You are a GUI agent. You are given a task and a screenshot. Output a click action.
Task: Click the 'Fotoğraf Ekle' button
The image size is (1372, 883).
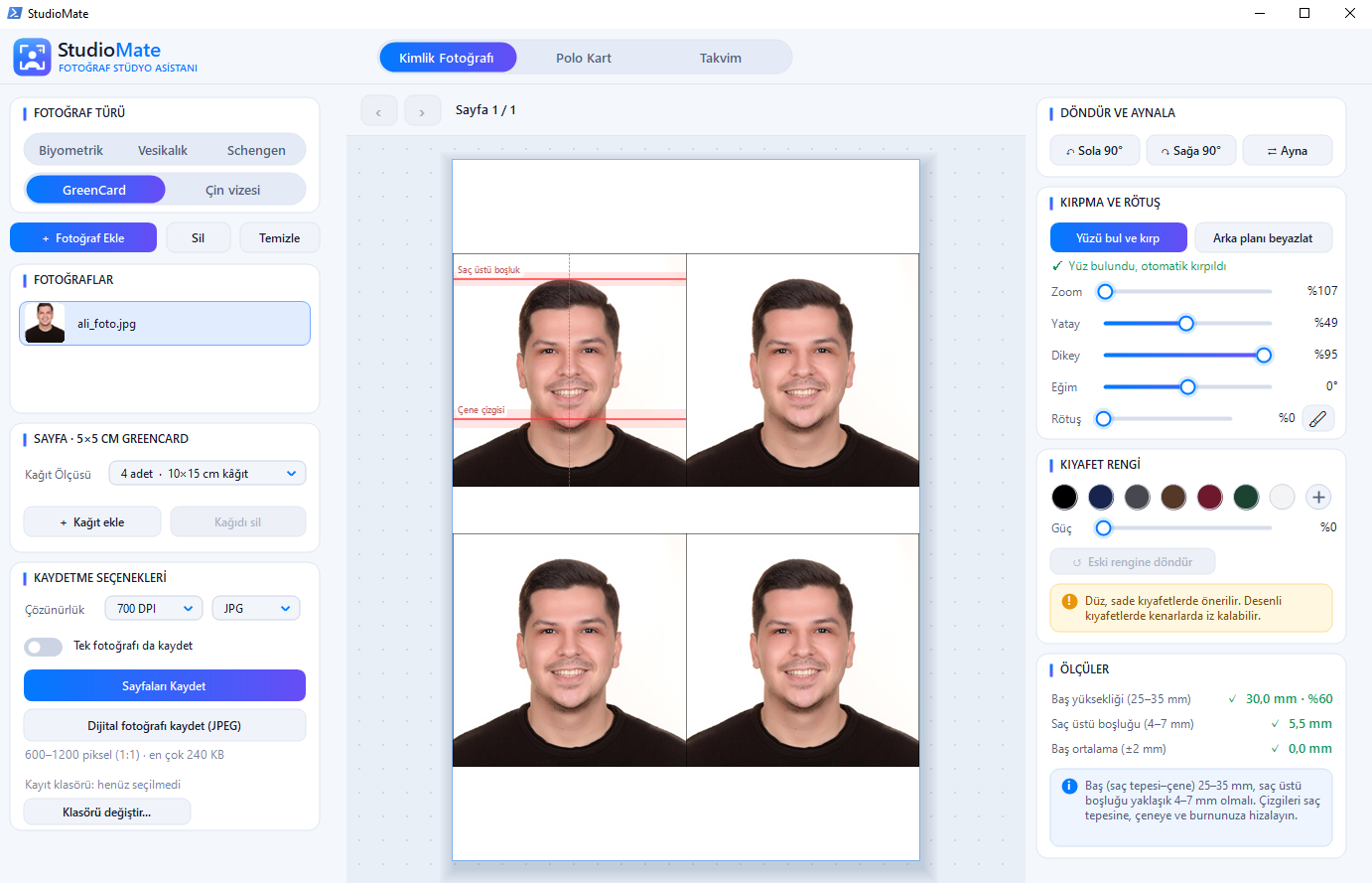click(x=83, y=238)
